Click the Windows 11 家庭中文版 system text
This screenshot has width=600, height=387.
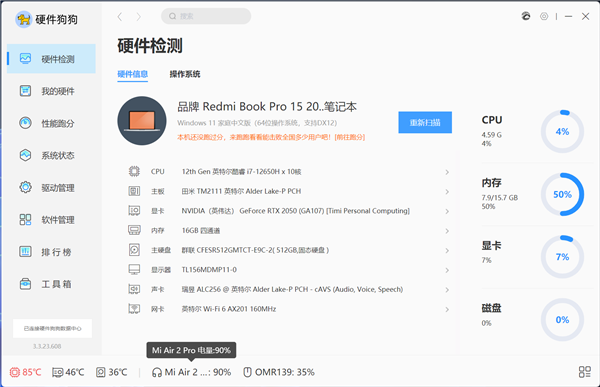tap(257, 123)
